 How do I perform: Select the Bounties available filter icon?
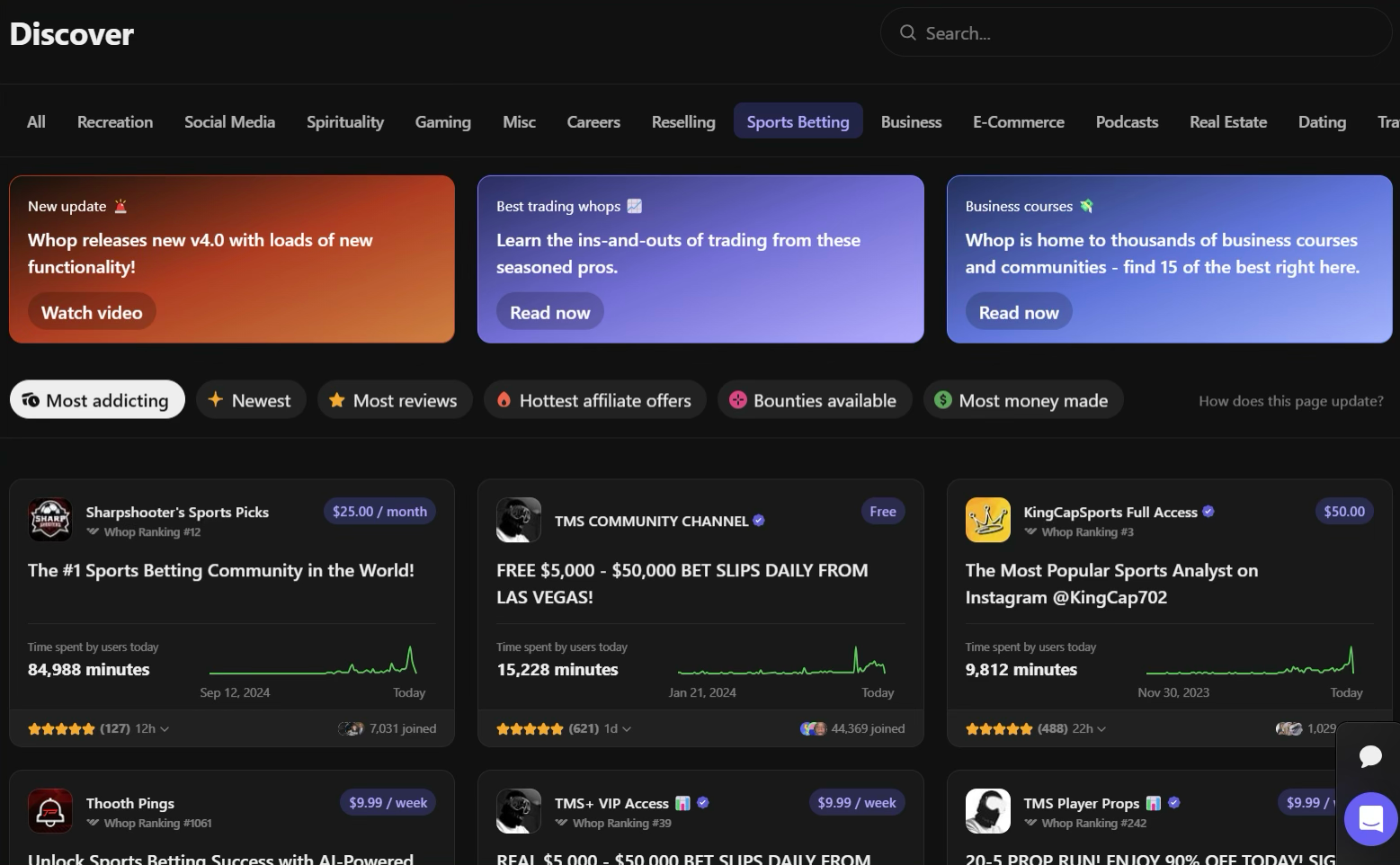[737, 399]
